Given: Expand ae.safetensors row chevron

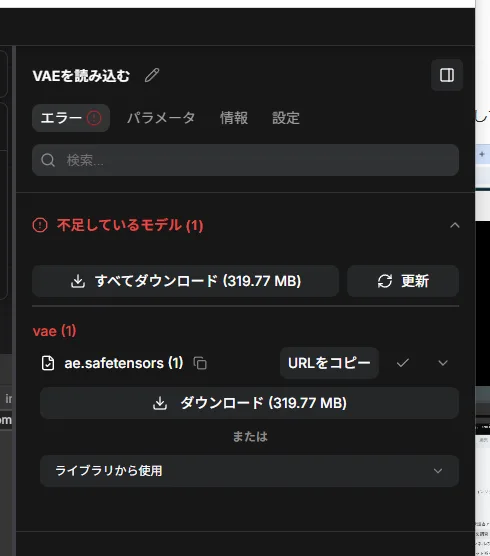Looking at the screenshot, I should coord(443,363).
